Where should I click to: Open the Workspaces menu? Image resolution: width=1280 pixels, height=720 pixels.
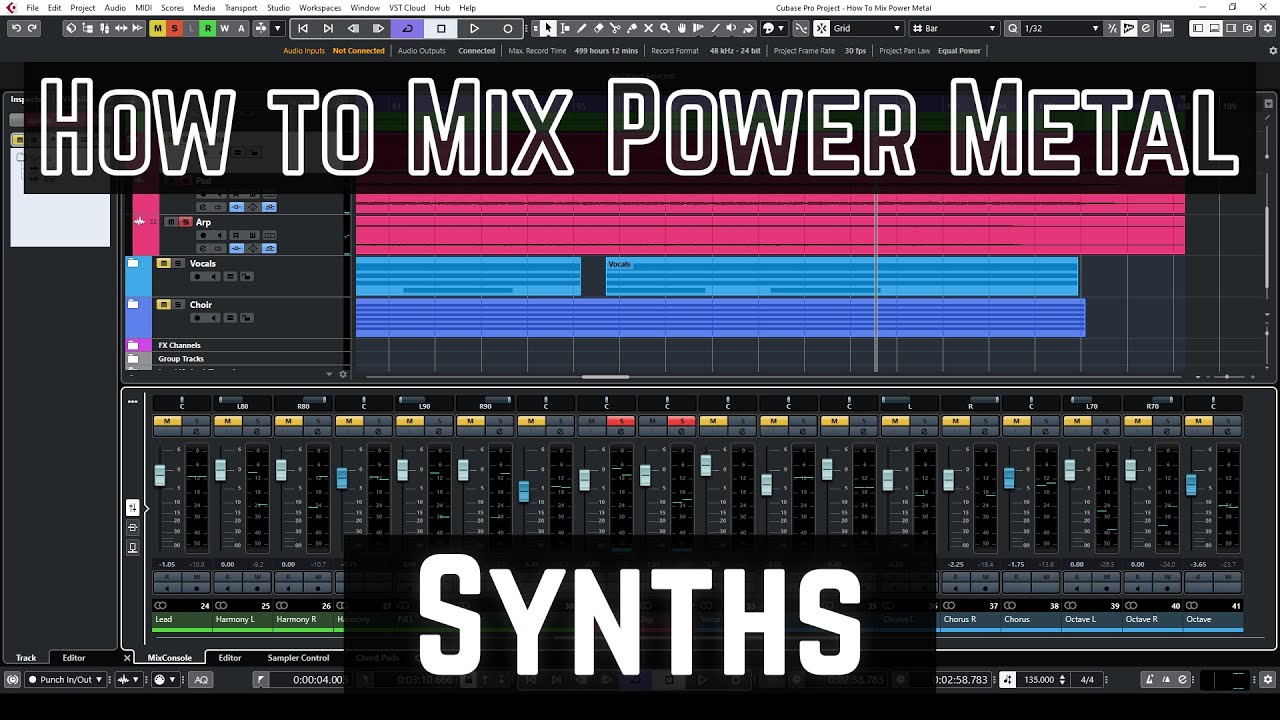coord(320,8)
